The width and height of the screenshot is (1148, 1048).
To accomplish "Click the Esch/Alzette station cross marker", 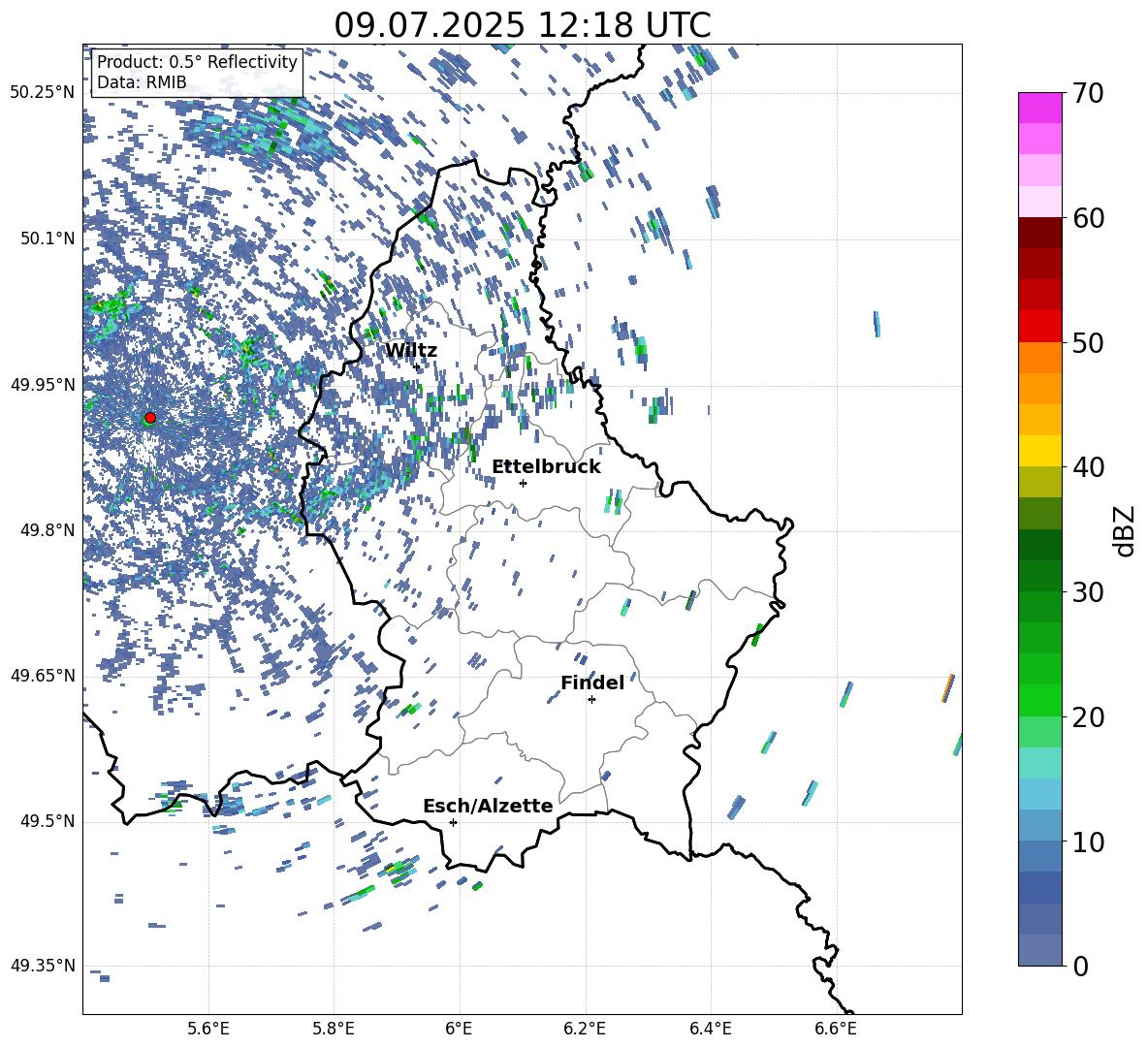I will coord(453,822).
